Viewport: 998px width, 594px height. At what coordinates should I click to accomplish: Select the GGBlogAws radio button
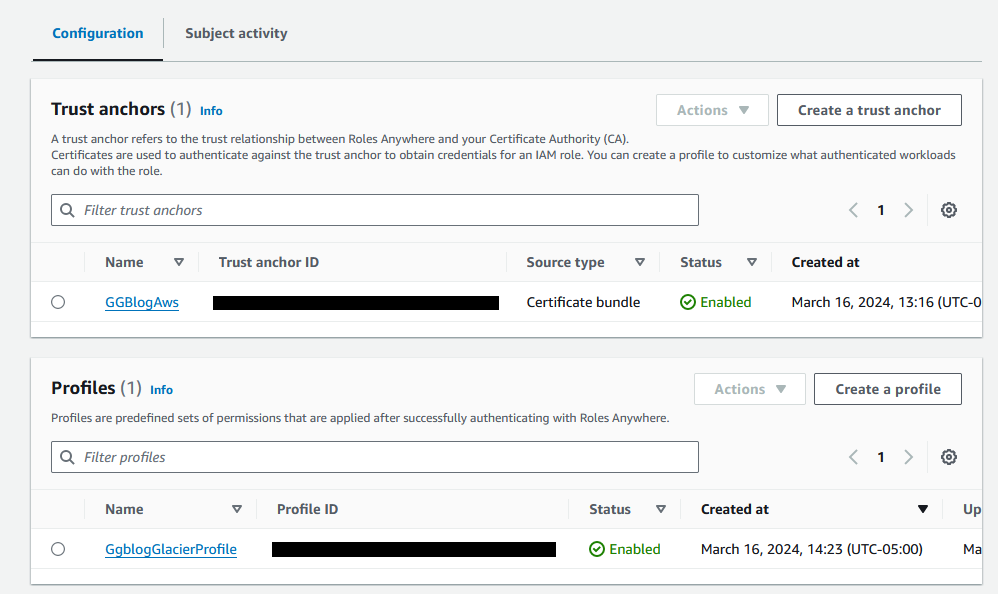tap(58, 301)
